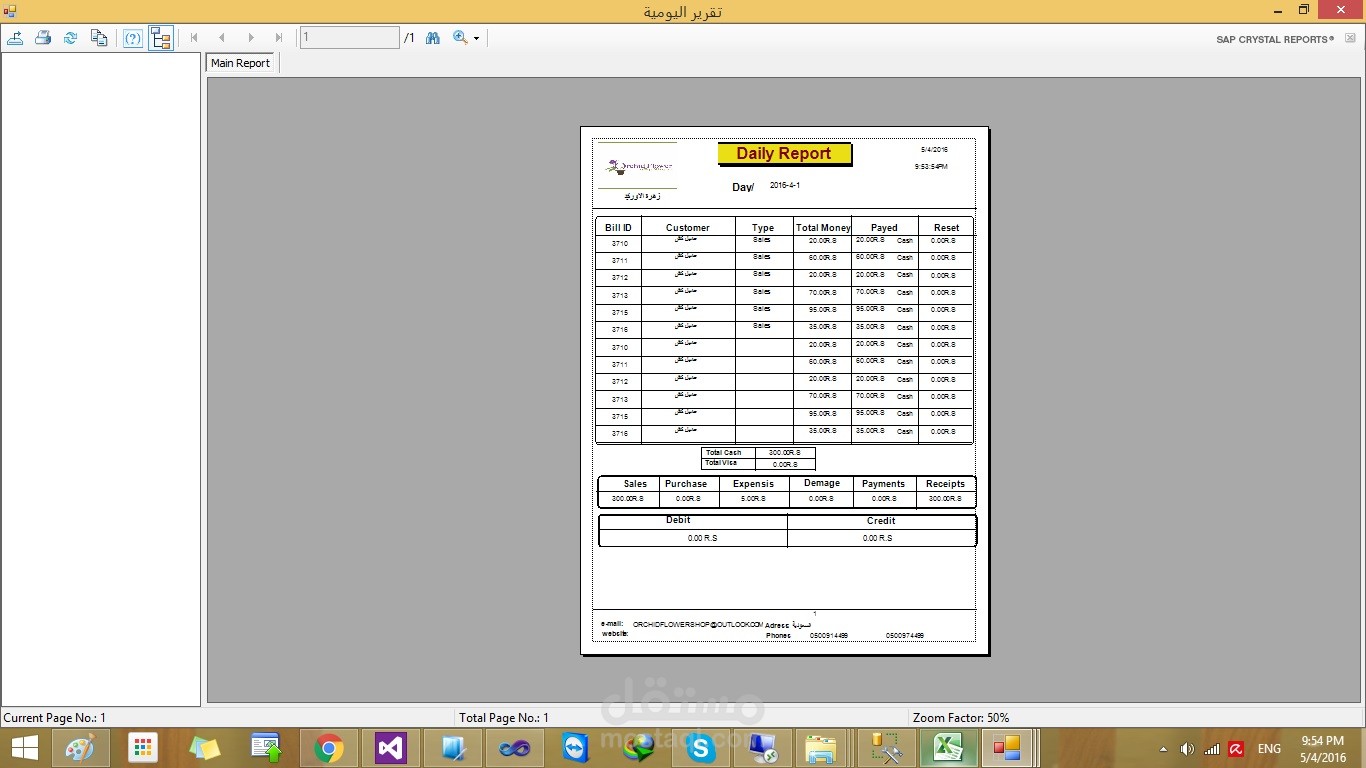1366x768 pixels.
Task: Toggle the Group Tree button
Action: coord(161,38)
